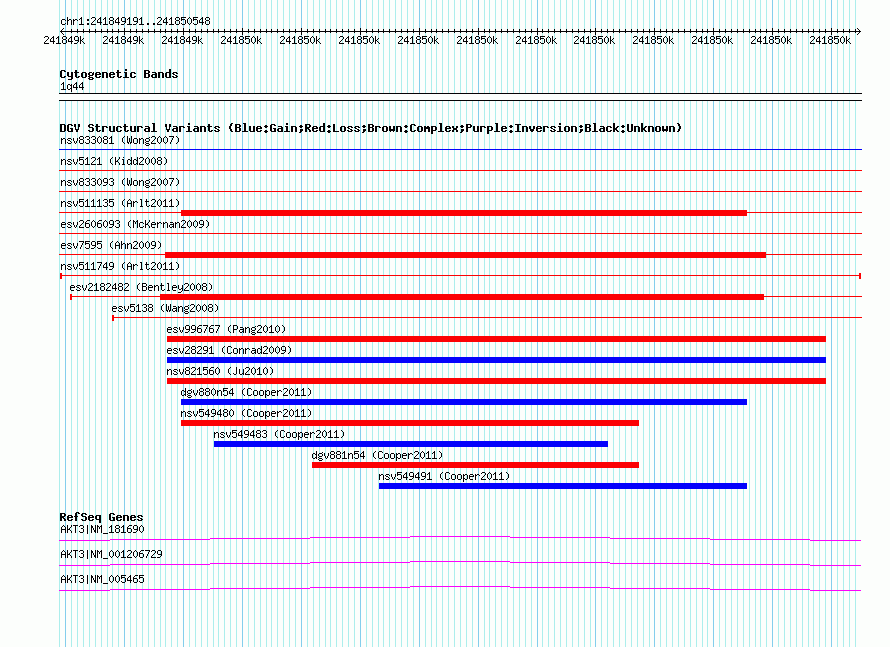This screenshot has height=647, width=890.
Task: Select esv28291 (Conrad2009) label
Action: (x=229, y=350)
